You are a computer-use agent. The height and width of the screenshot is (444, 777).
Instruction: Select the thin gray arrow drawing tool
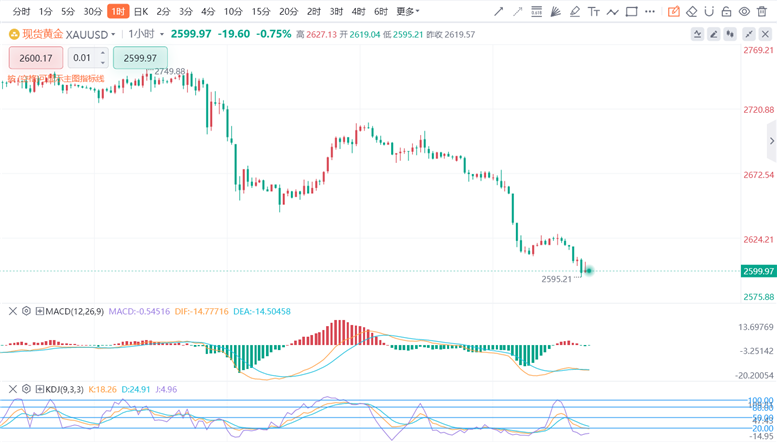517,11
